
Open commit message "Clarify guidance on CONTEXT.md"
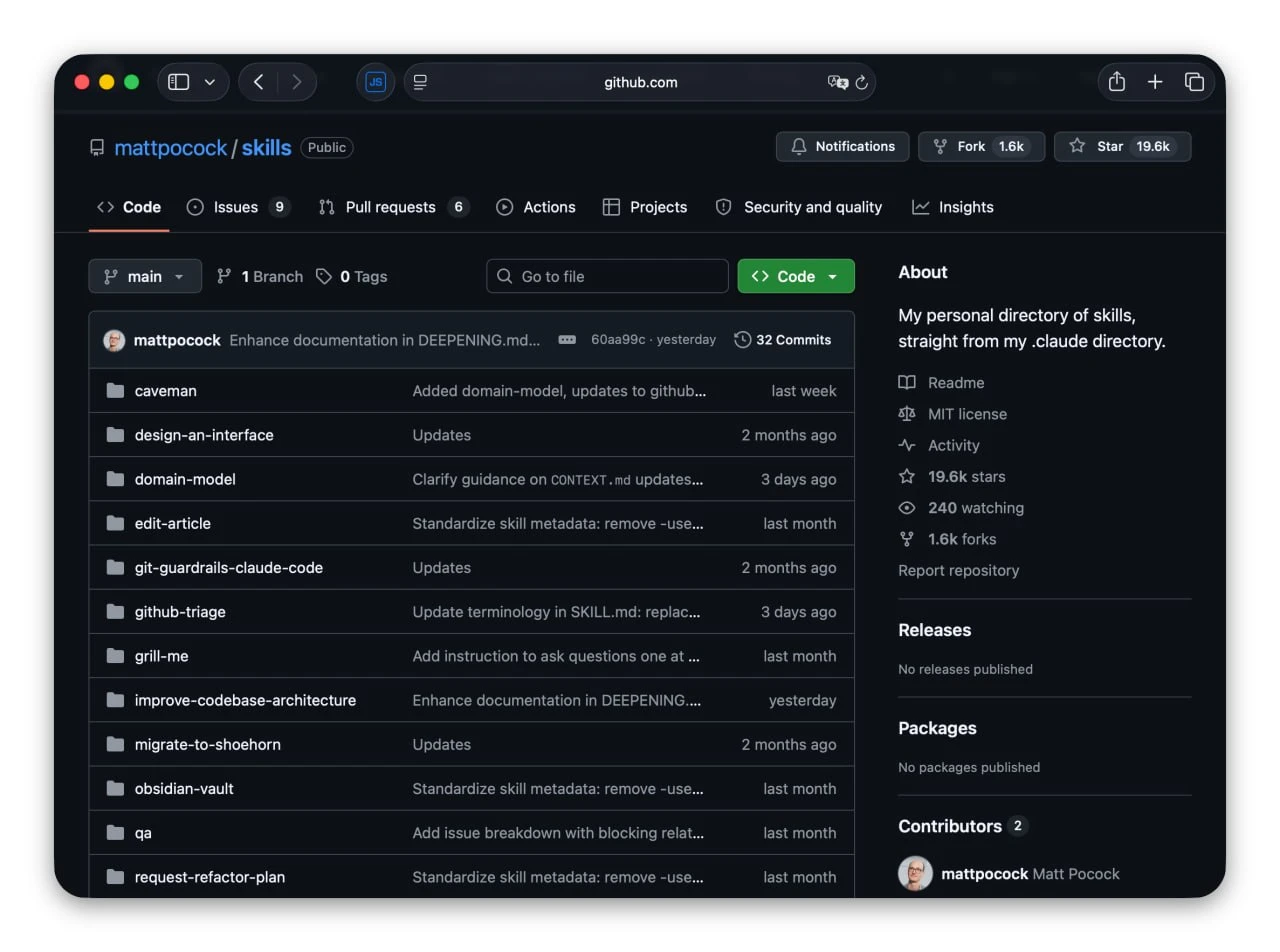pos(558,479)
